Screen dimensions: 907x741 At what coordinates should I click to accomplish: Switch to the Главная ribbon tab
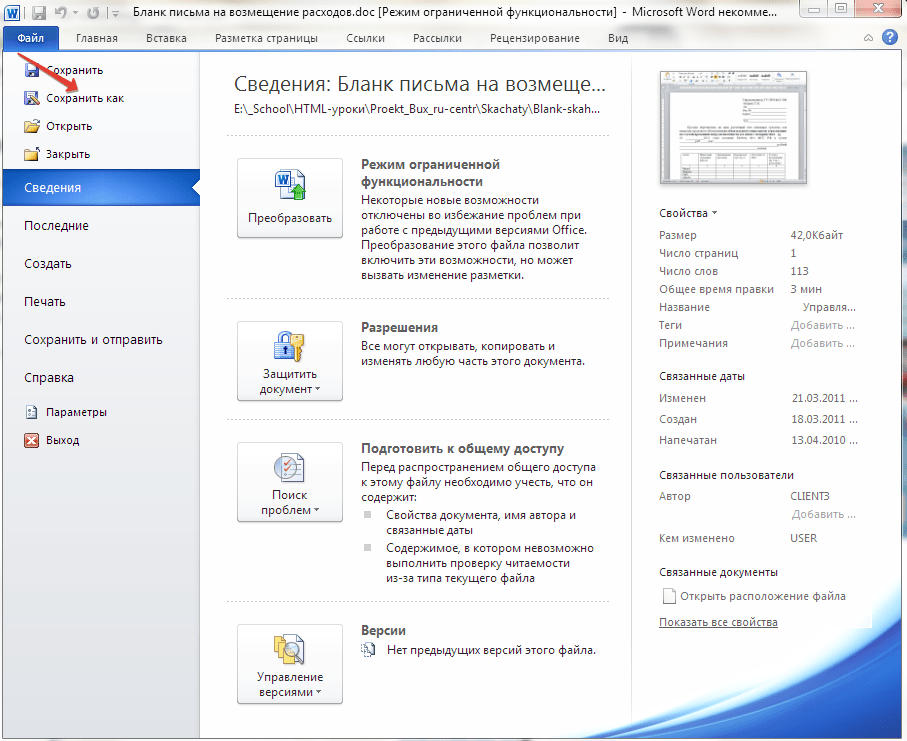[97, 38]
